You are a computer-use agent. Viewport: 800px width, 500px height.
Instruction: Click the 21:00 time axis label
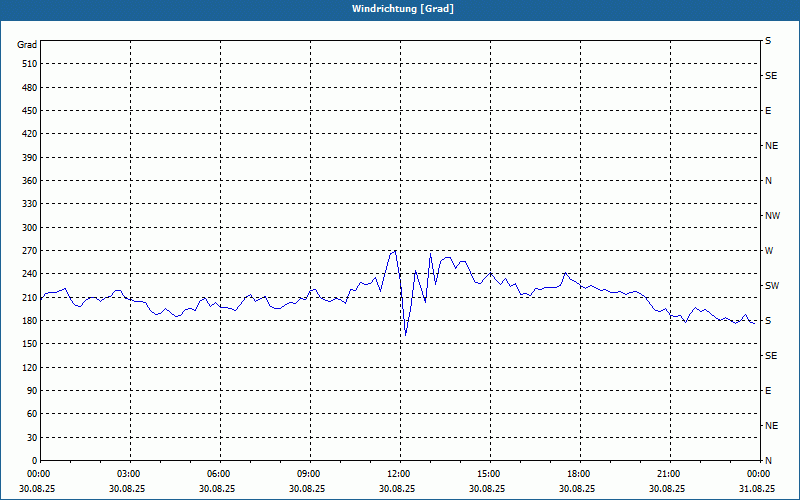670,474
